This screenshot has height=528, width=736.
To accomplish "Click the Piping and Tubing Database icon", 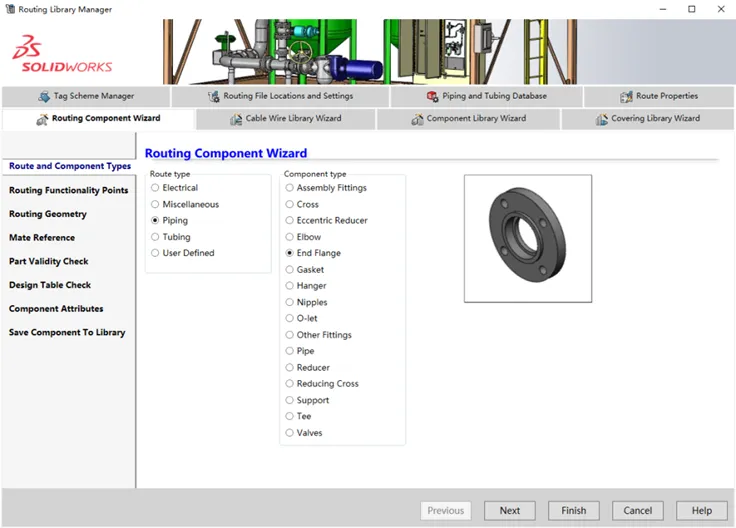I will coord(432,96).
